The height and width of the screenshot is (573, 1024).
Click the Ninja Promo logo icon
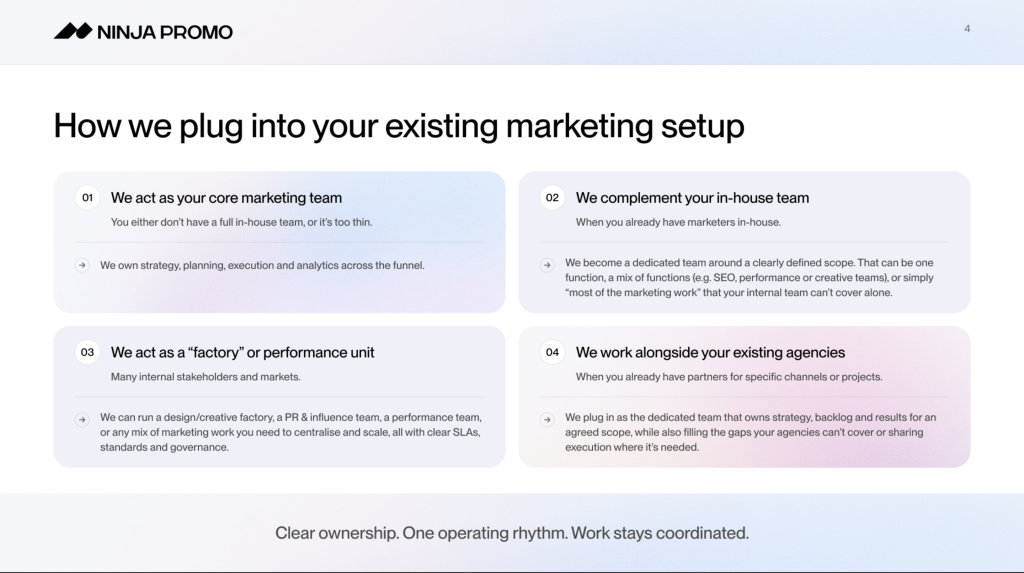[x=72, y=32]
